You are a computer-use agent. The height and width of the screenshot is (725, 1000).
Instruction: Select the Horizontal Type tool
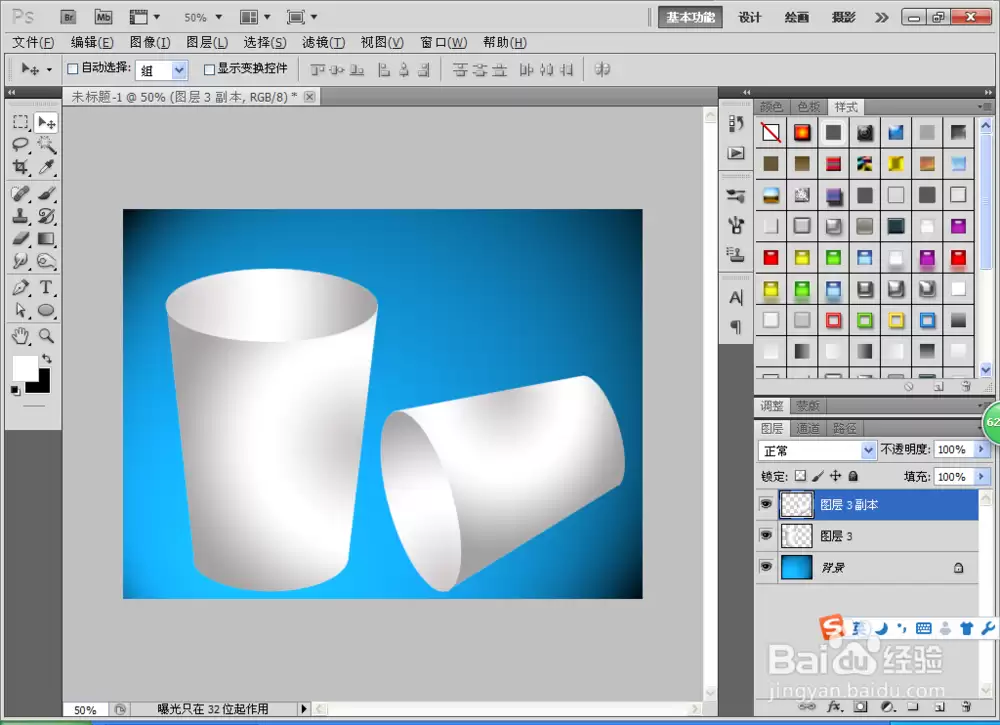point(46,287)
